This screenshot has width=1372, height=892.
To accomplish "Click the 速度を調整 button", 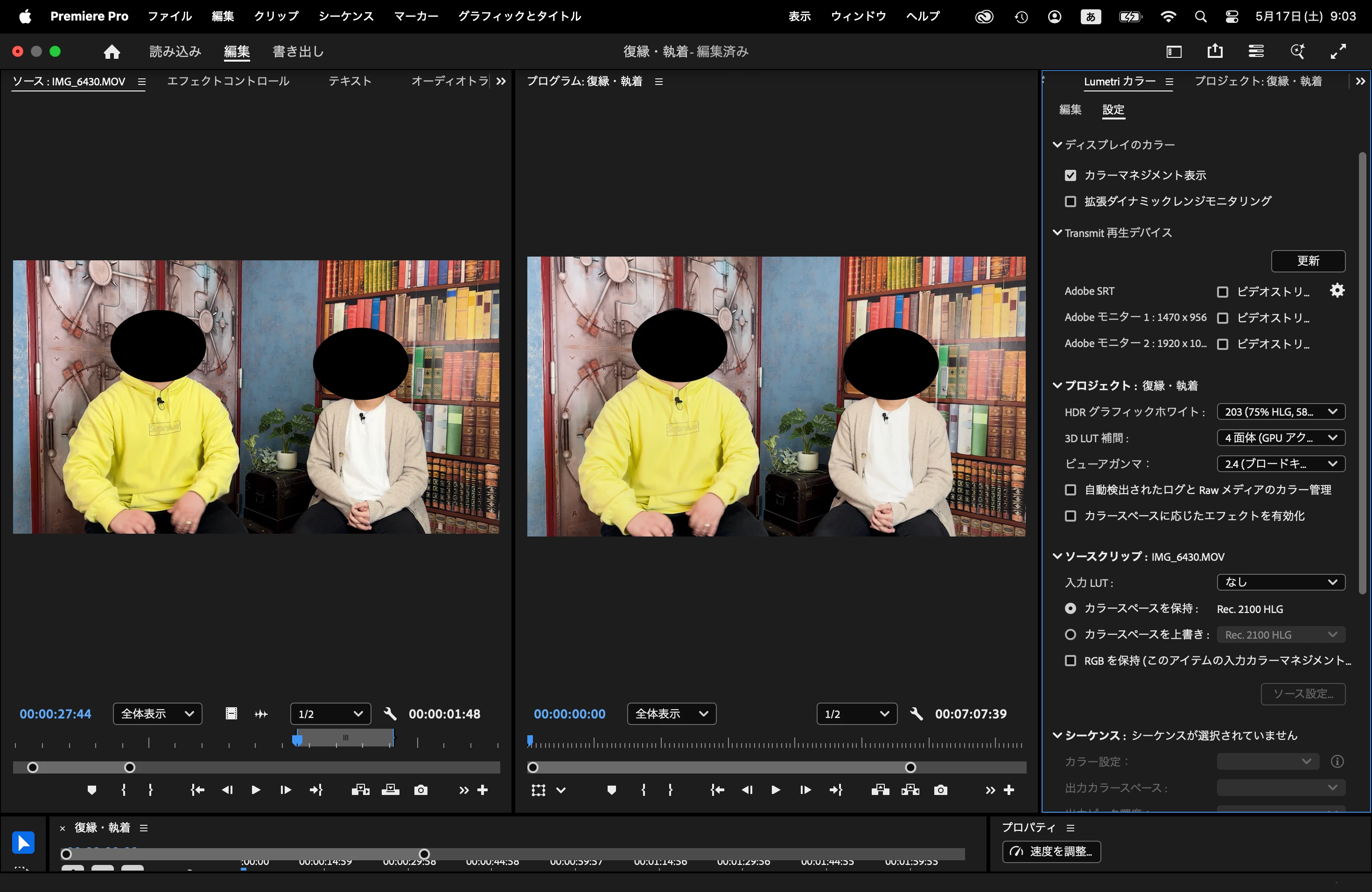I will [1051, 851].
